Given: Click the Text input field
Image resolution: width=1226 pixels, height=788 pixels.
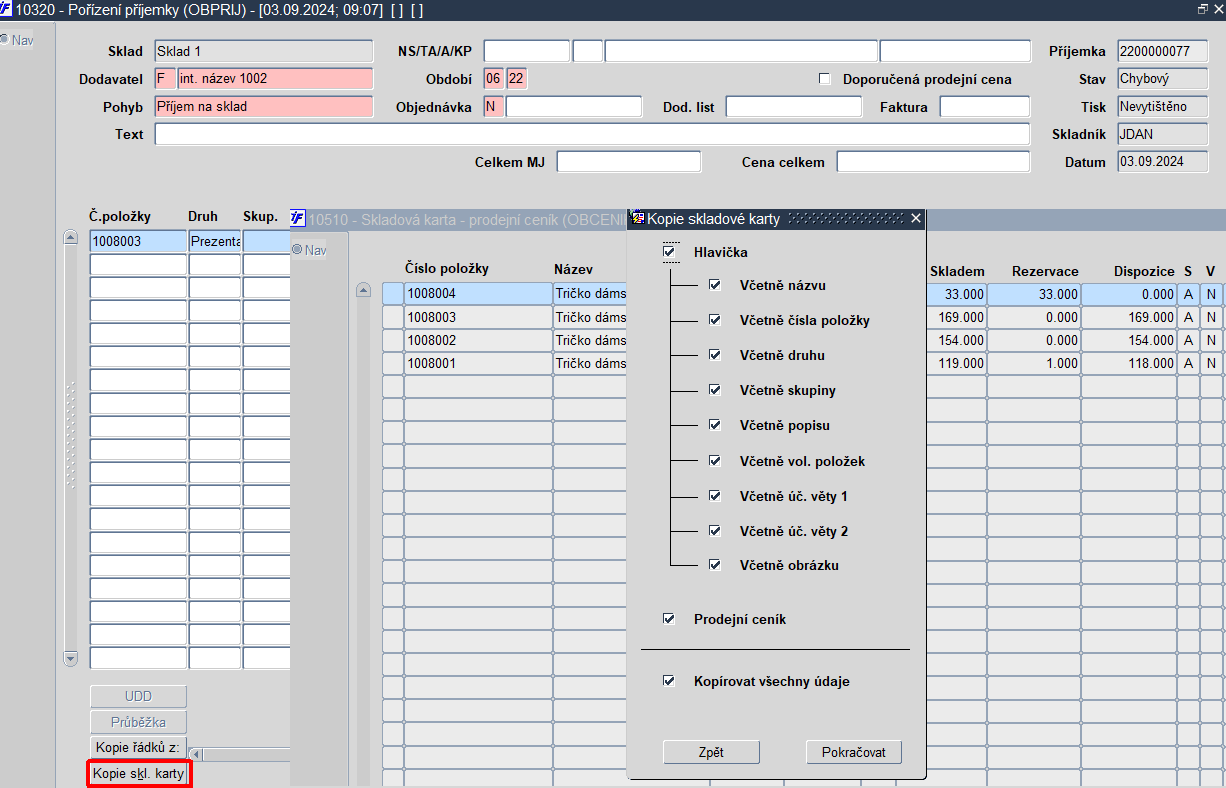Looking at the screenshot, I should coord(592,134).
